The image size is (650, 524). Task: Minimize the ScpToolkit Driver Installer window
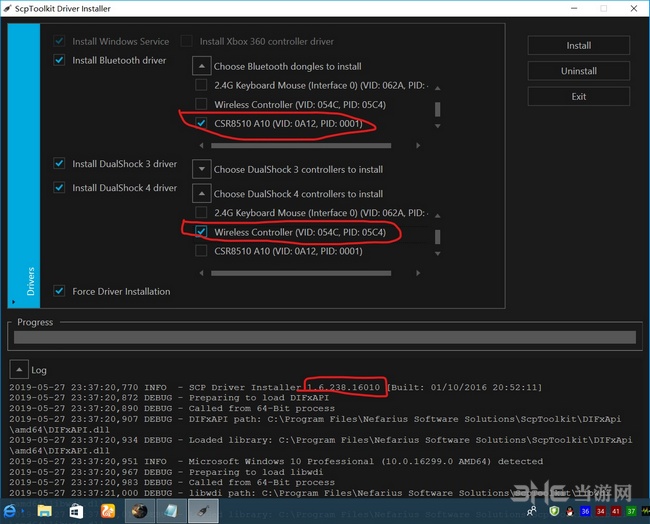pos(574,8)
